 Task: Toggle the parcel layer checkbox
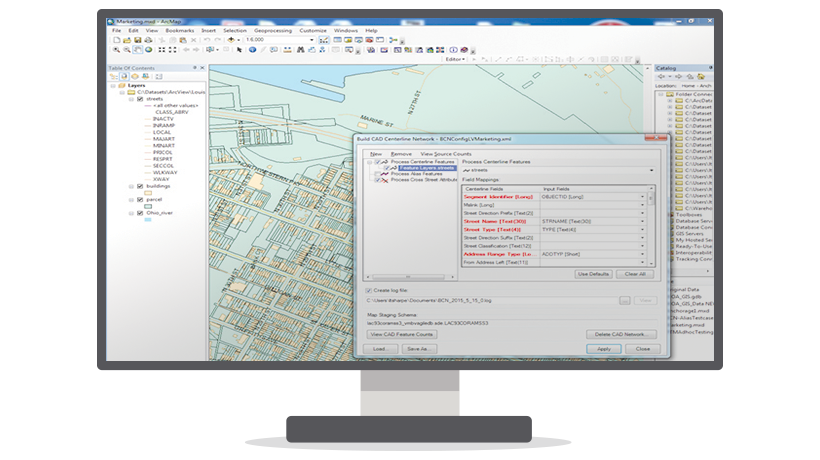140,200
